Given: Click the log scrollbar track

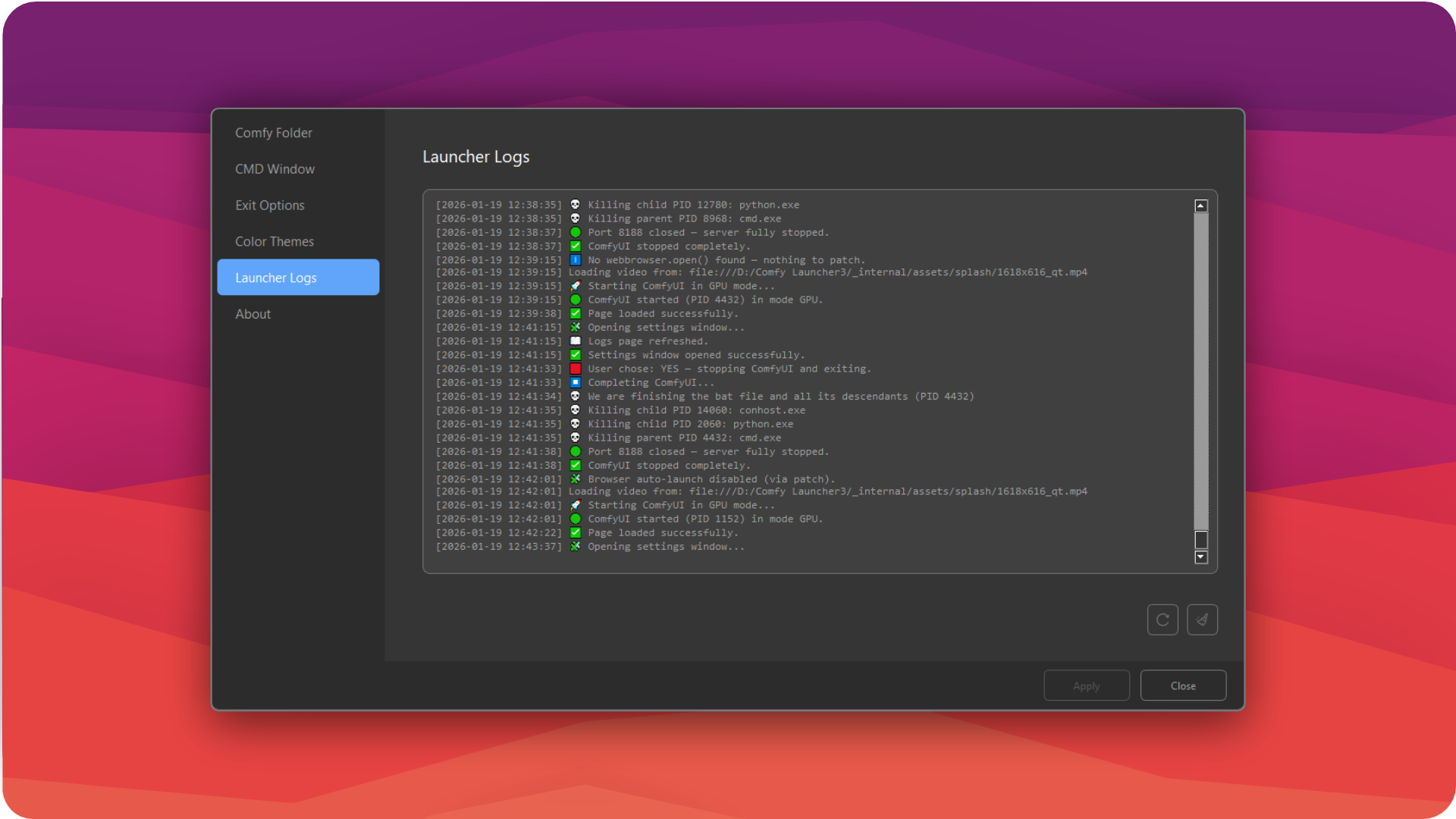Looking at the screenshot, I should [x=1201, y=372].
